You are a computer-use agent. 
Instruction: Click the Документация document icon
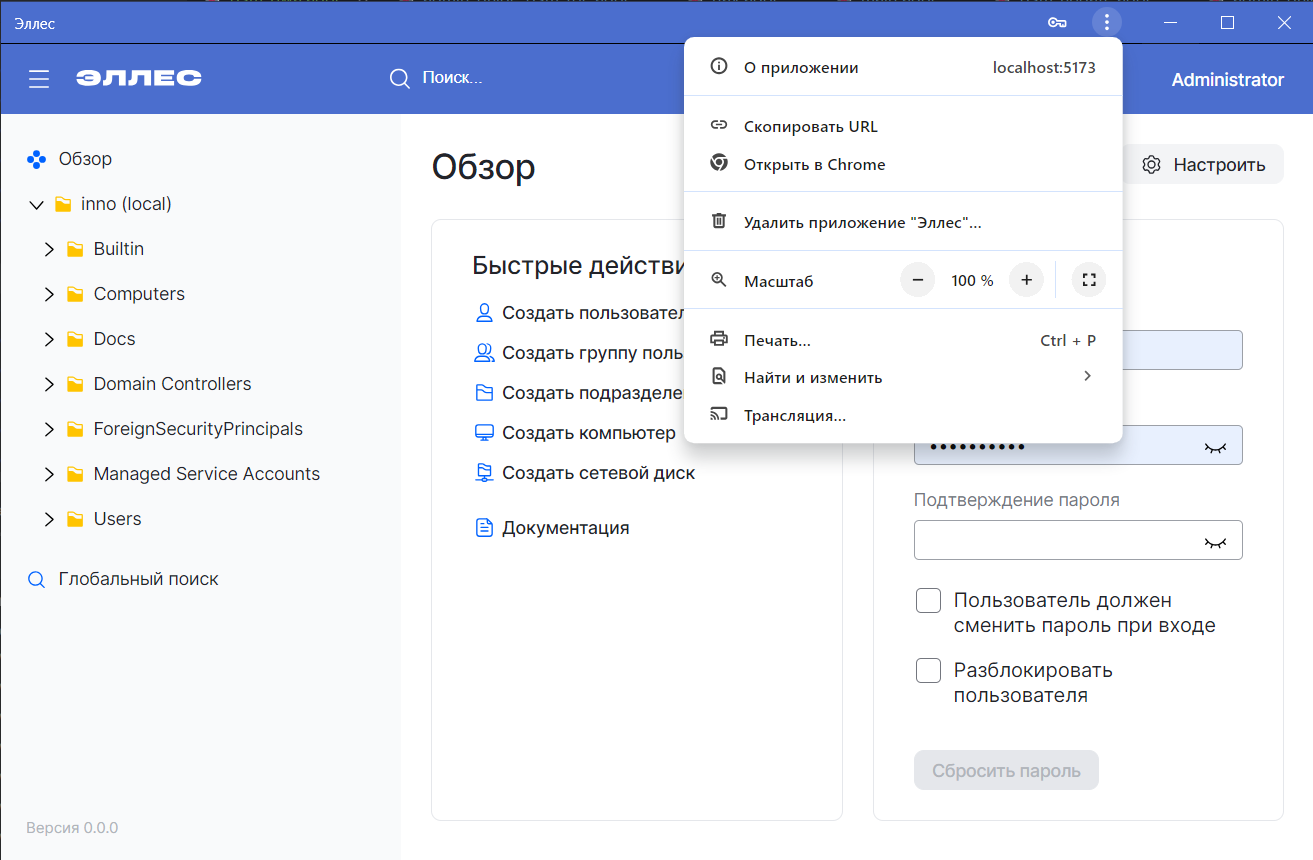(485, 527)
